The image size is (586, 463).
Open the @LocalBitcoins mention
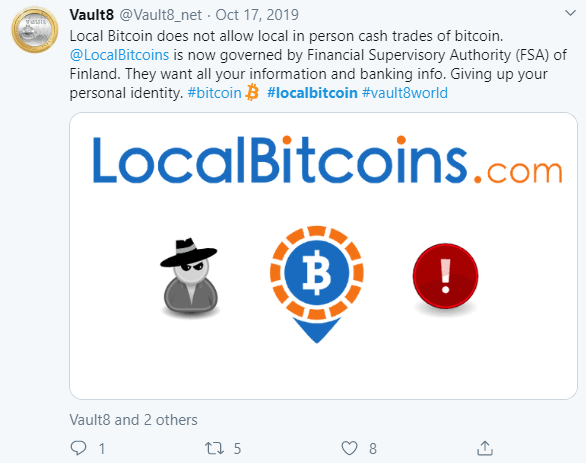pyautogui.click(x=120, y=55)
